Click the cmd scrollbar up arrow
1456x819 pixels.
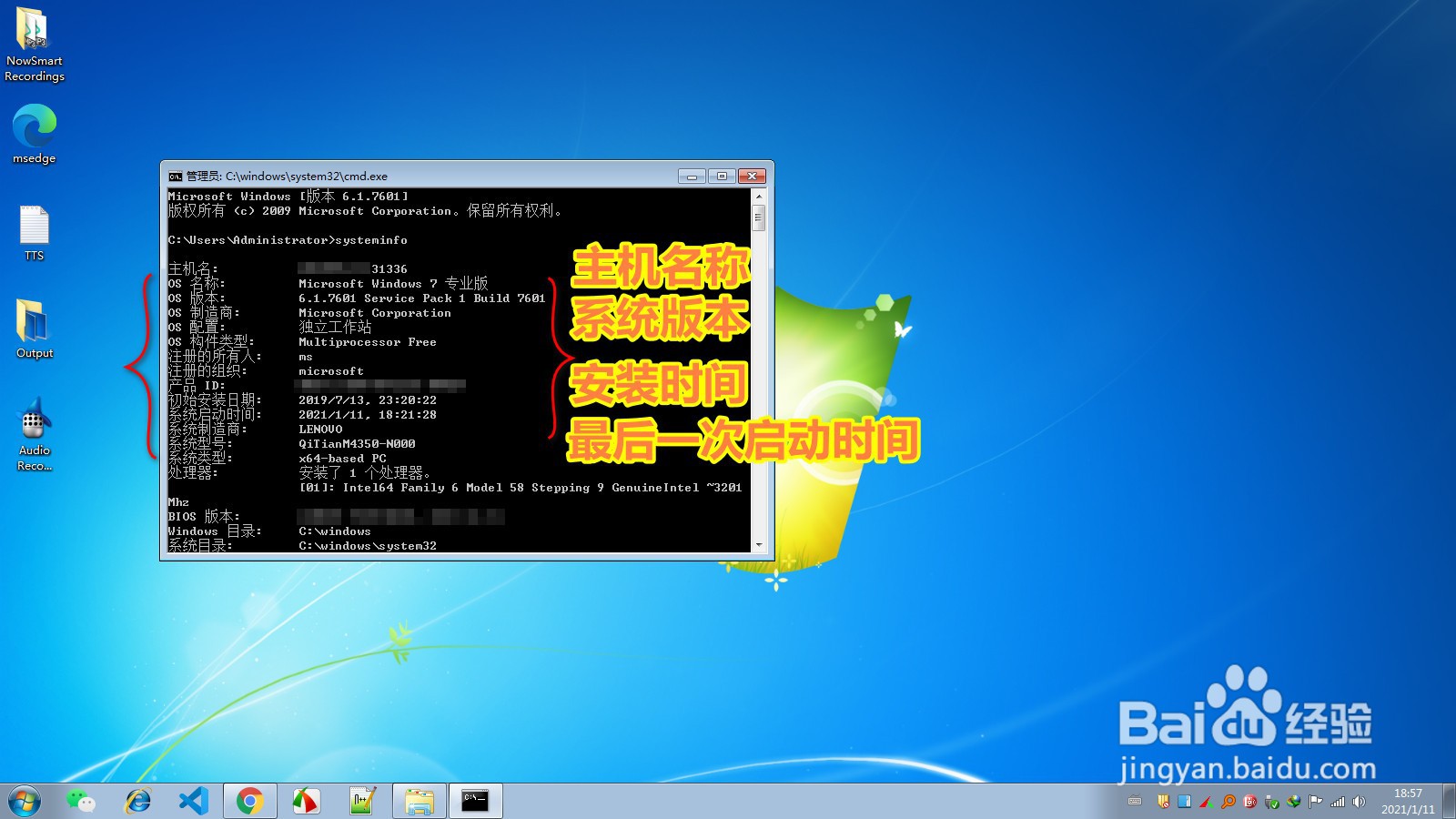coord(758,196)
